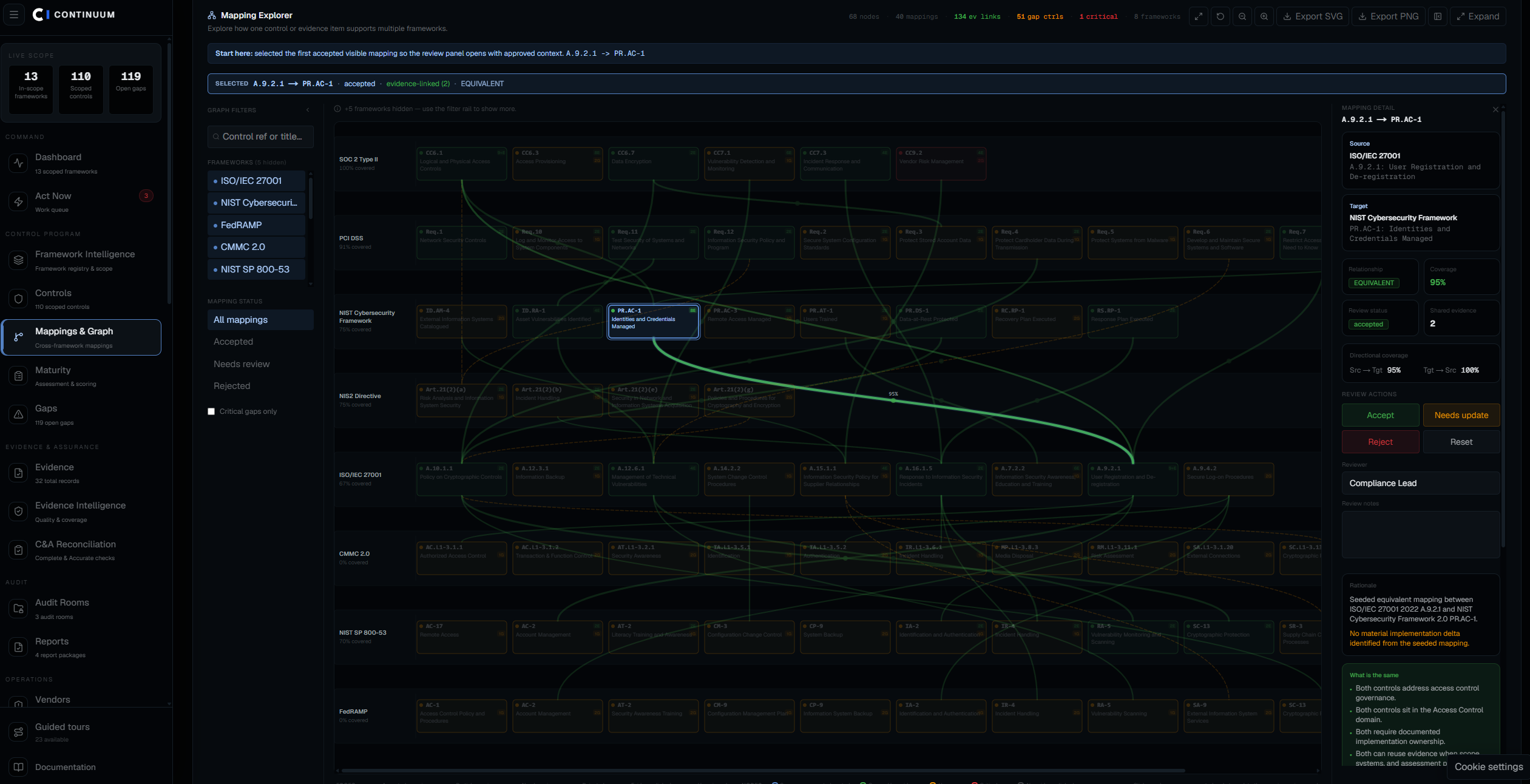Image resolution: width=1530 pixels, height=784 pixels.
Task: Open Documentation book icon
Action: 19,767
